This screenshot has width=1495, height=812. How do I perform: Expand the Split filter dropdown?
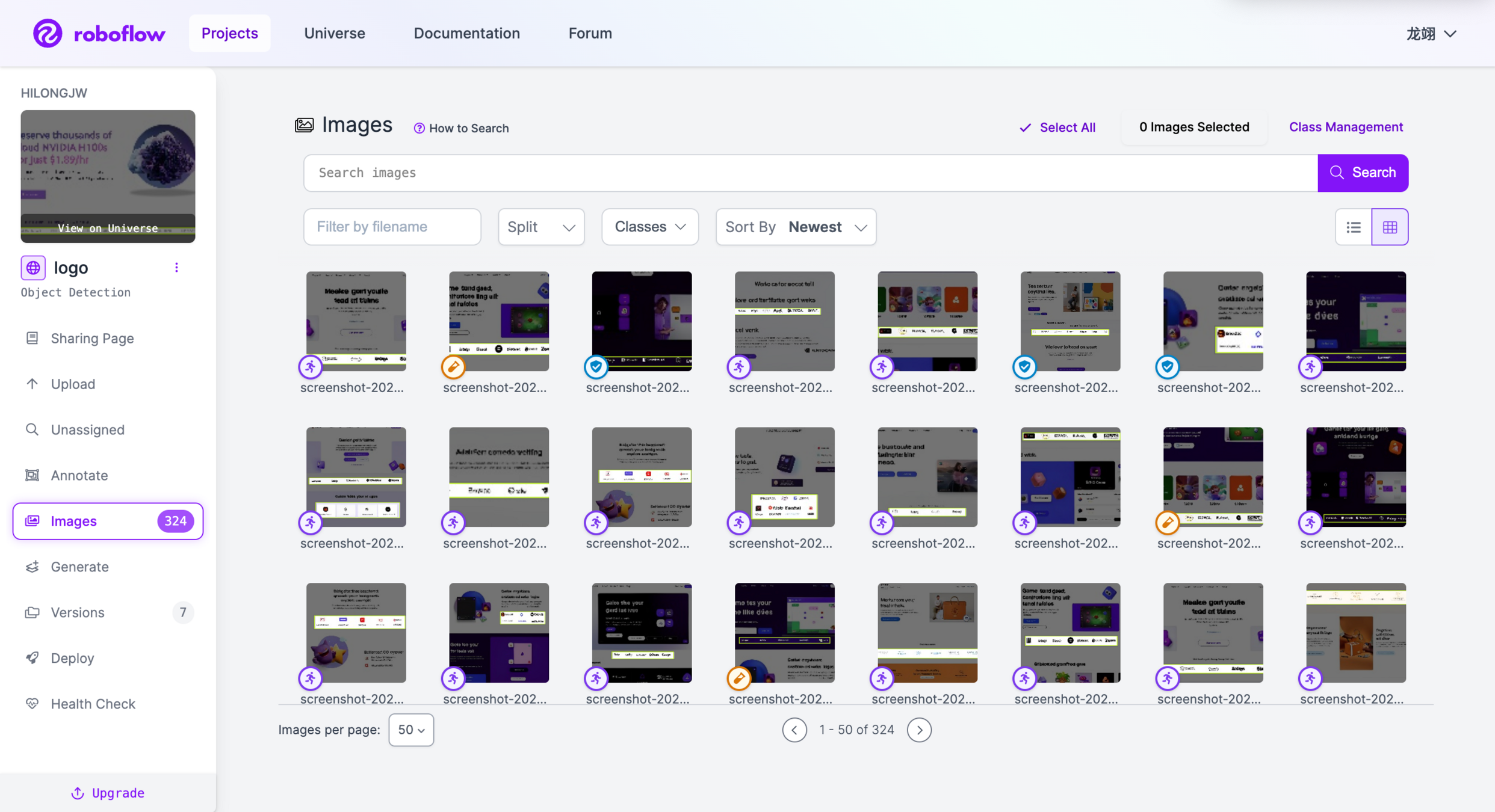(x=541, y=227)
